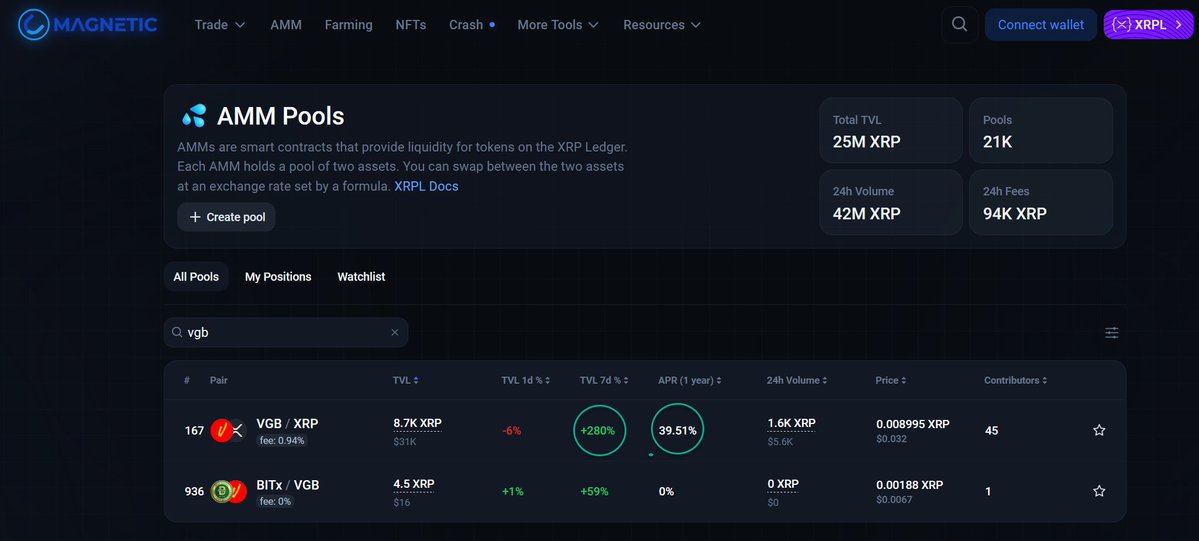Viewport: 1199px width, 541px height.
Task: Click the fee: 0.94% badge
Action: pyautogui.click(x=281, y=441)
